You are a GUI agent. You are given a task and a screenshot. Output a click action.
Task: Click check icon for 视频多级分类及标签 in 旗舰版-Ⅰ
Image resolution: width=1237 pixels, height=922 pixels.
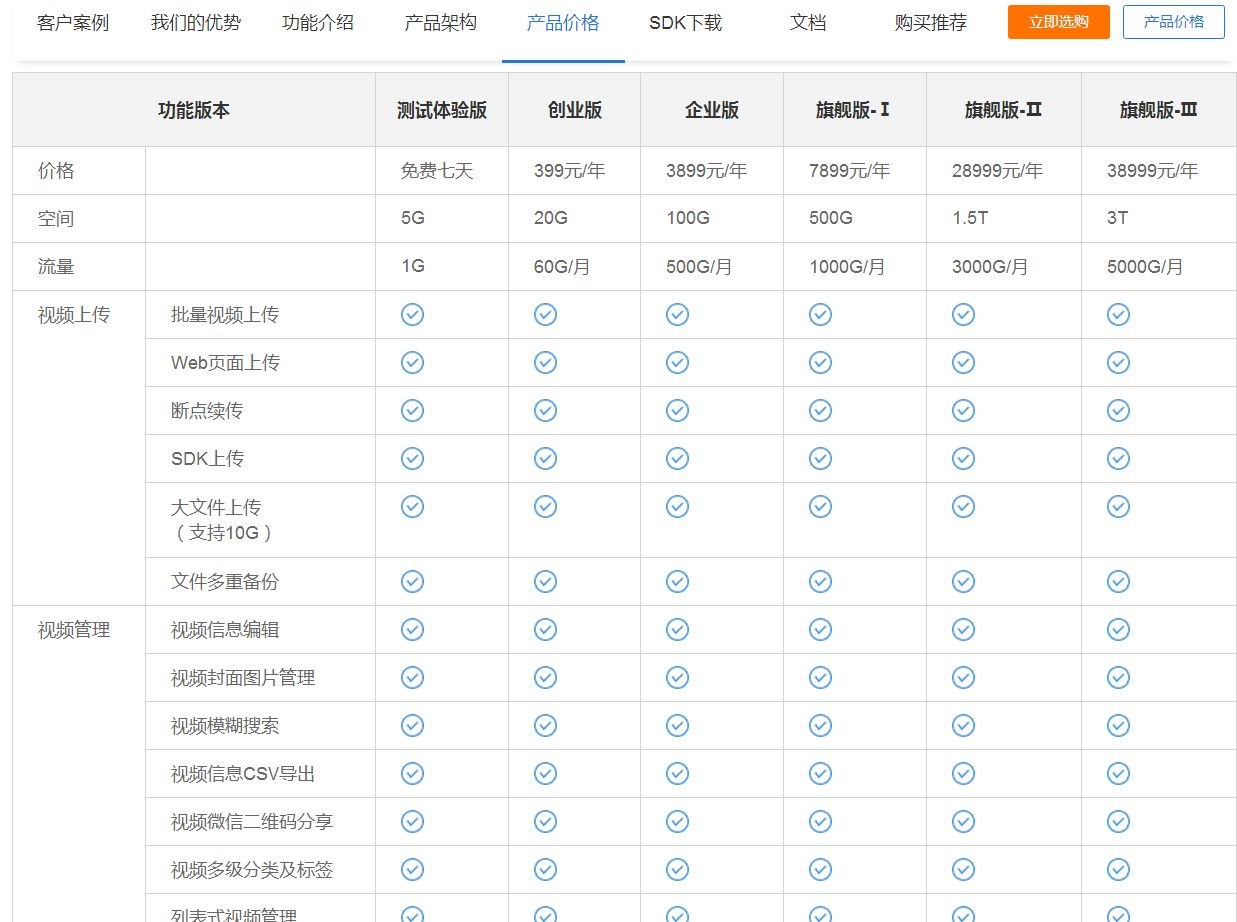pyautogui.click(x=820, y=870)
